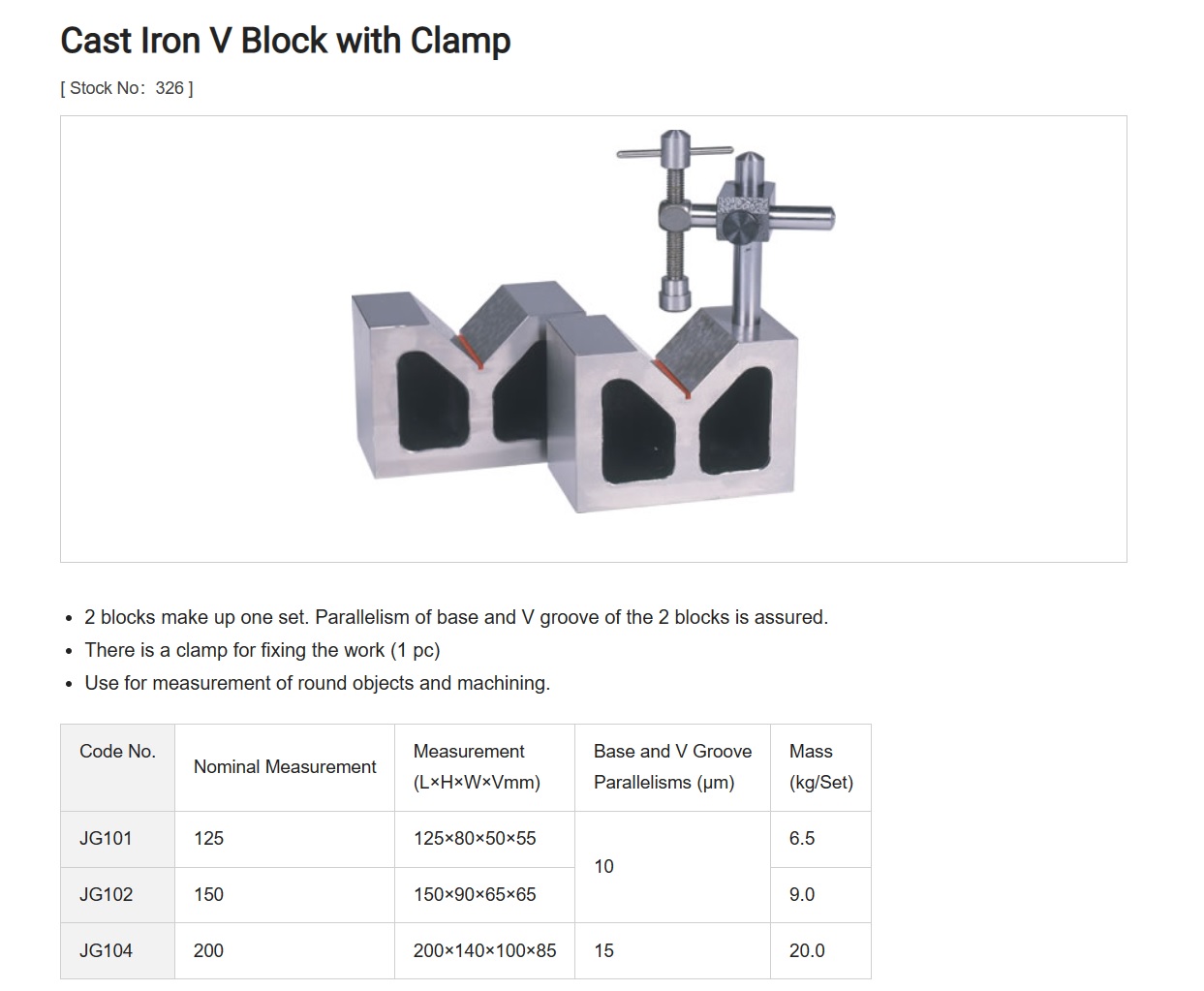Select the Code No. column header
This screenshot has width=1204, height=991.
pyautogui.click(x=117, y=767)
